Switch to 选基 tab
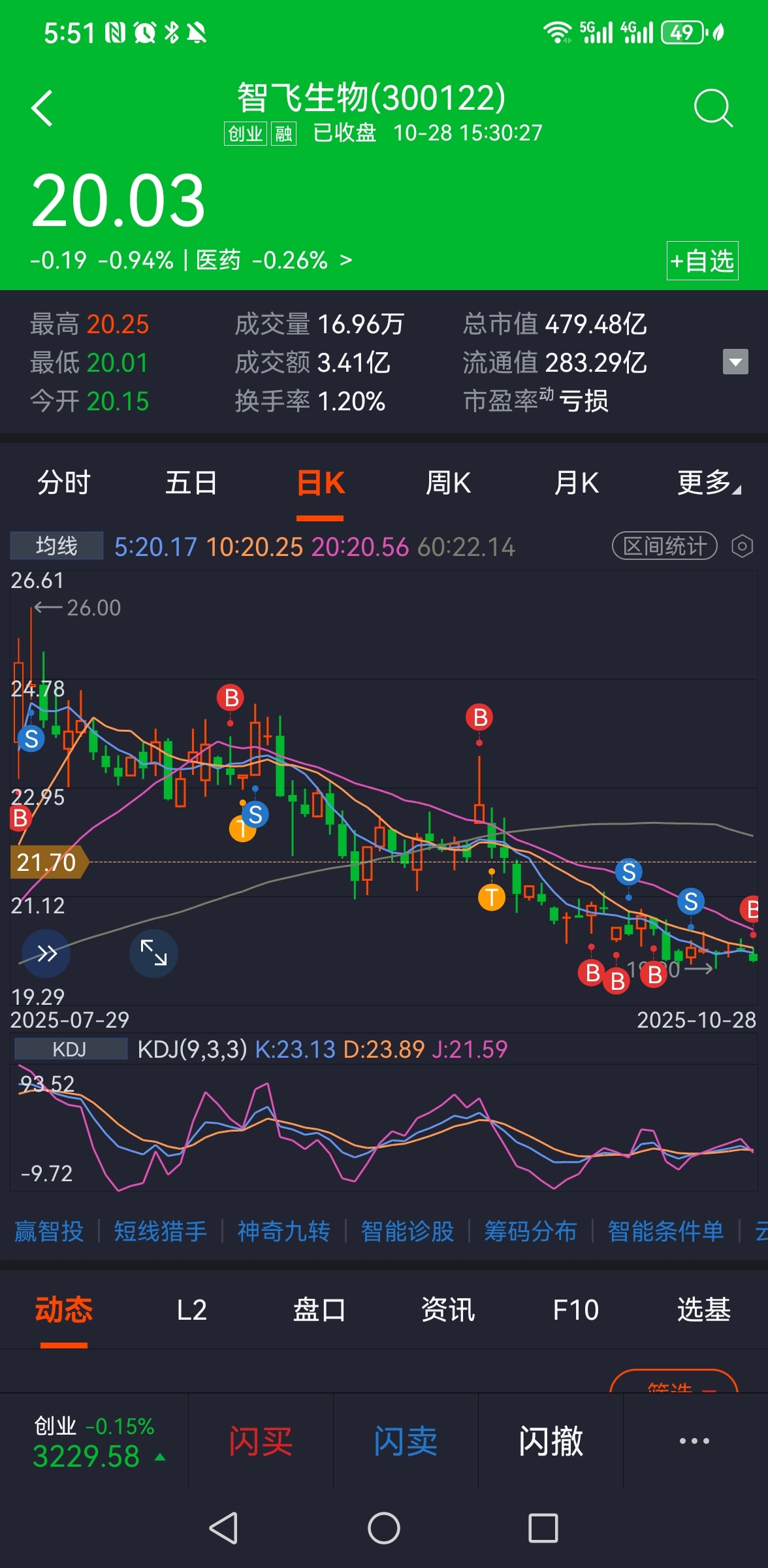Image resolution: width=768 pixels, height=1568 pixels. [703, 1310]
